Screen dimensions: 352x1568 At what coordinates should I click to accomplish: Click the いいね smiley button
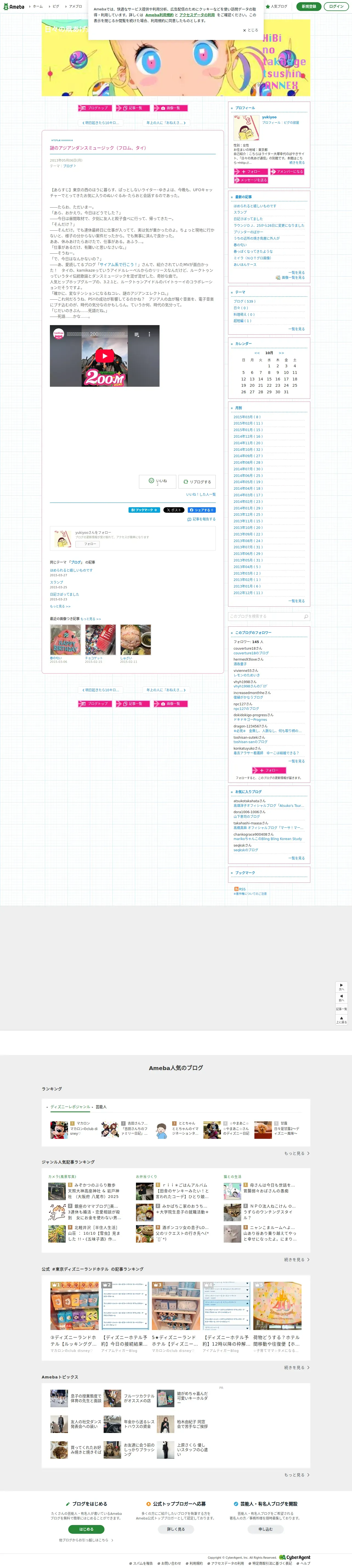pyautogui.click(x=157, y=481)
